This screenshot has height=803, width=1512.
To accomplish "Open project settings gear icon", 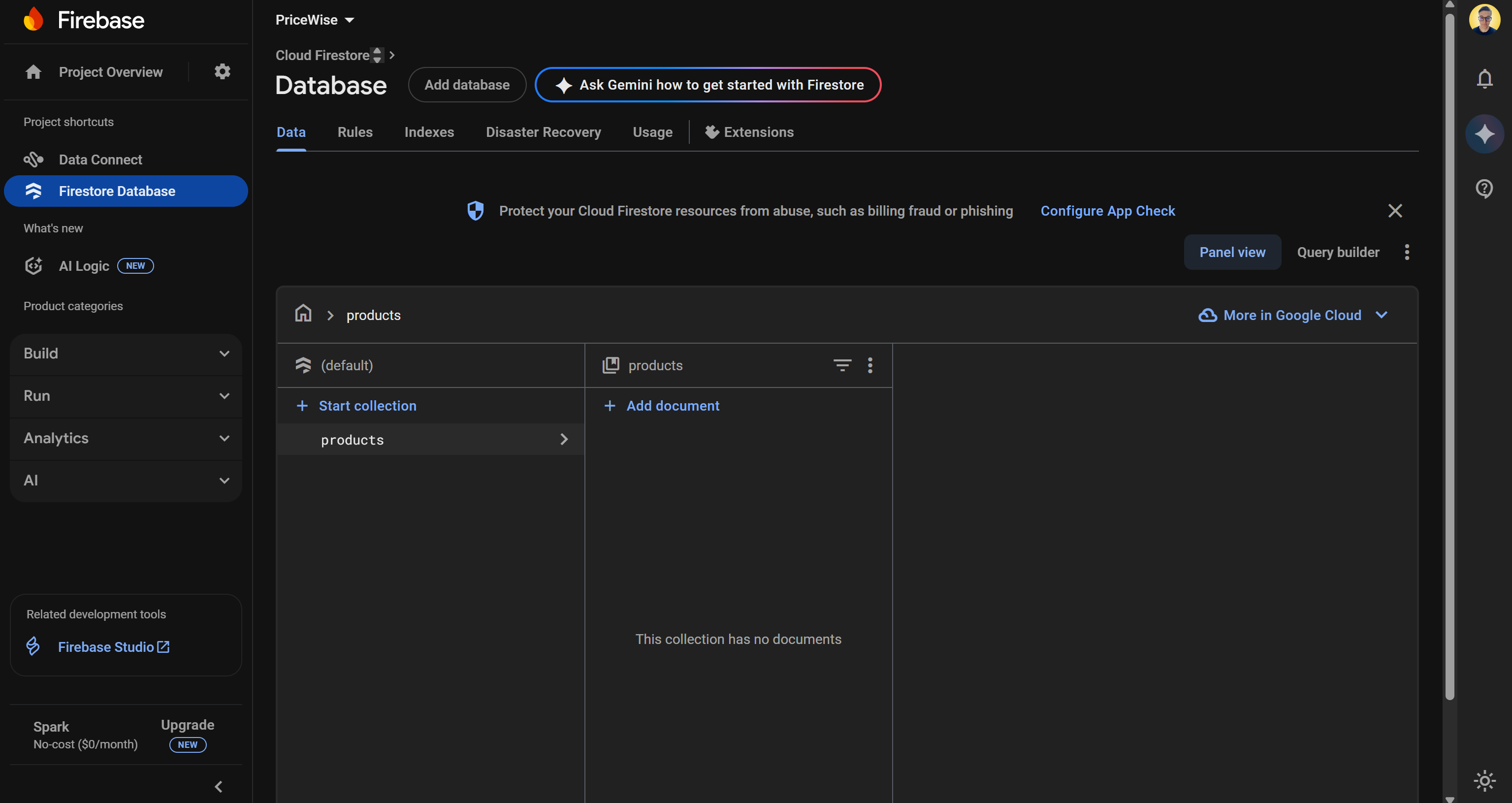I will click(x=221, y=71).
